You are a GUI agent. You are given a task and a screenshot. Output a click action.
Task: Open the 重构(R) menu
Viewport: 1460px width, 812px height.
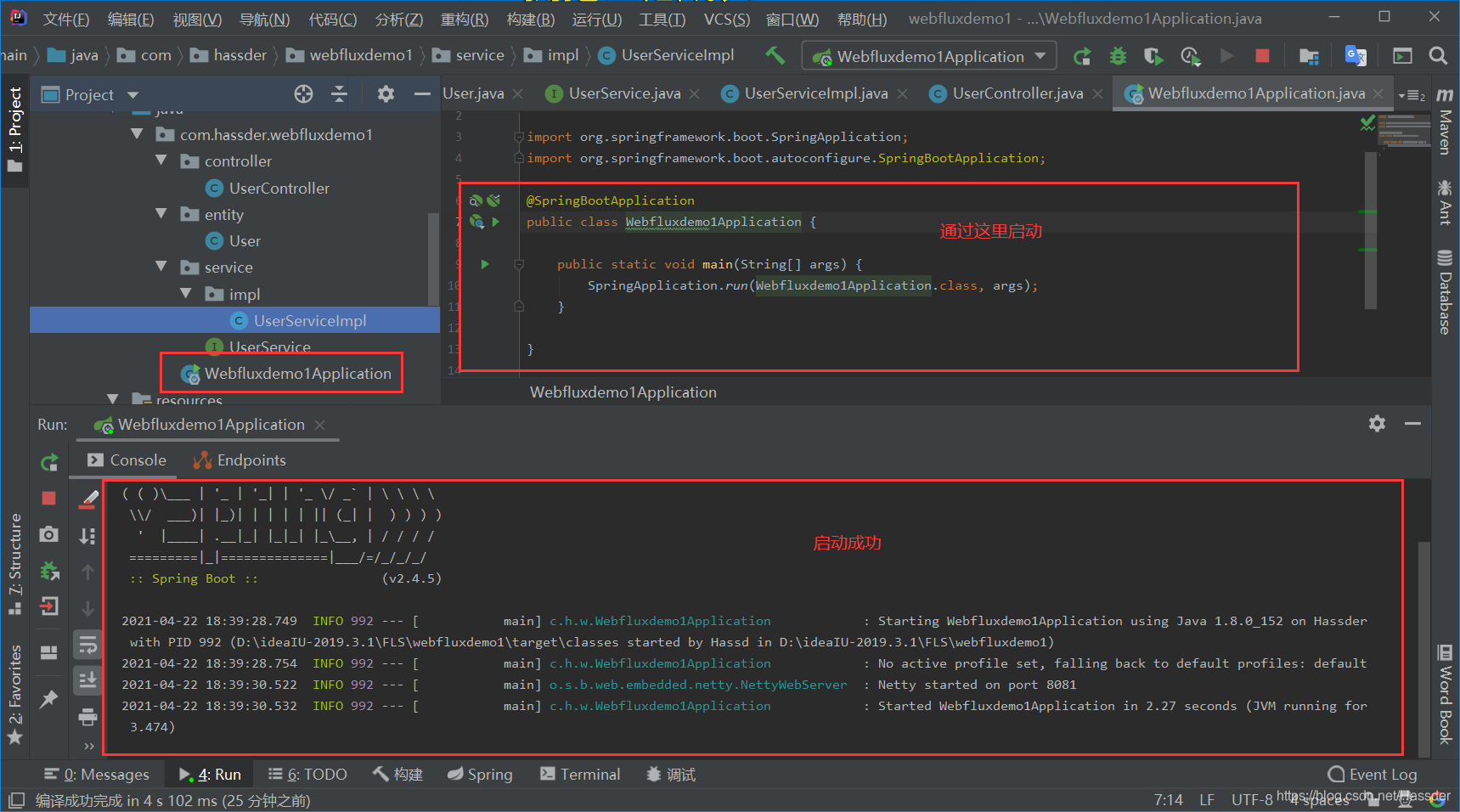point(465,19)
